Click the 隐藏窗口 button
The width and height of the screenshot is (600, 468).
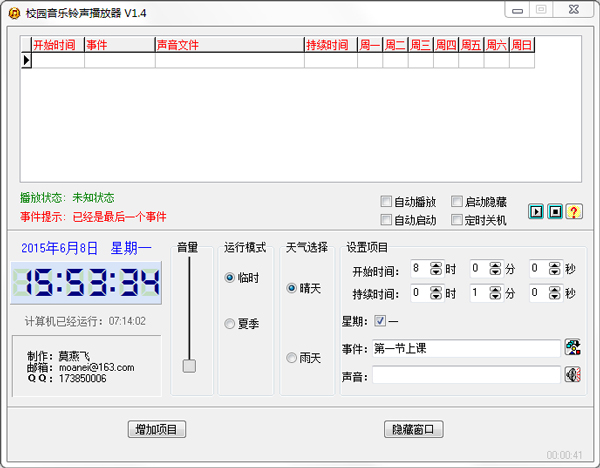coord(413,429)
